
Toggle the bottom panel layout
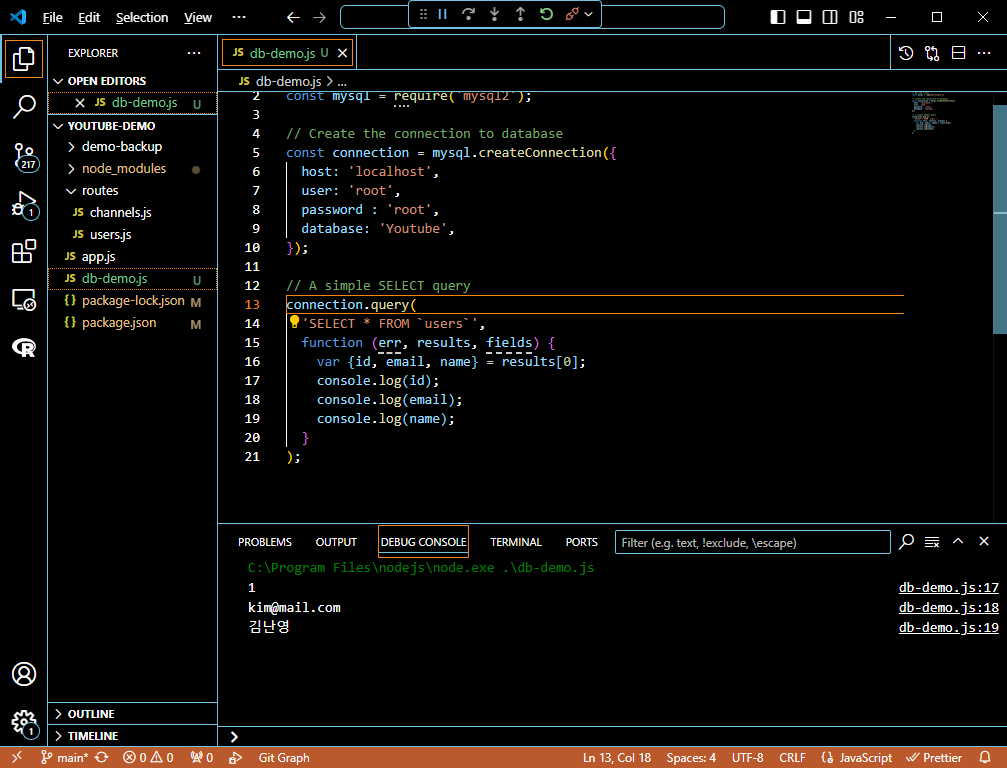coord(804,17)
